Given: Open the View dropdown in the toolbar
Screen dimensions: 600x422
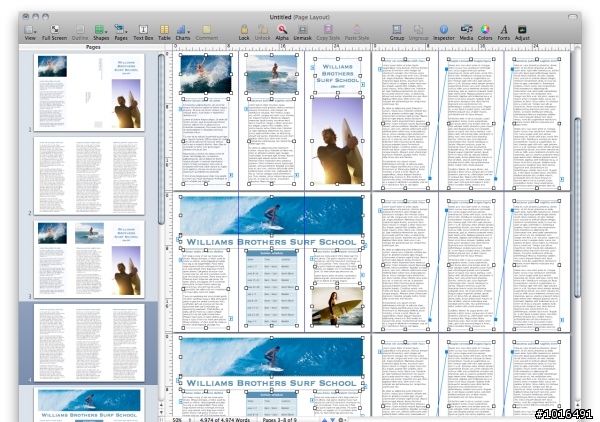Looking at the screenshot, I should pos(30,33).
